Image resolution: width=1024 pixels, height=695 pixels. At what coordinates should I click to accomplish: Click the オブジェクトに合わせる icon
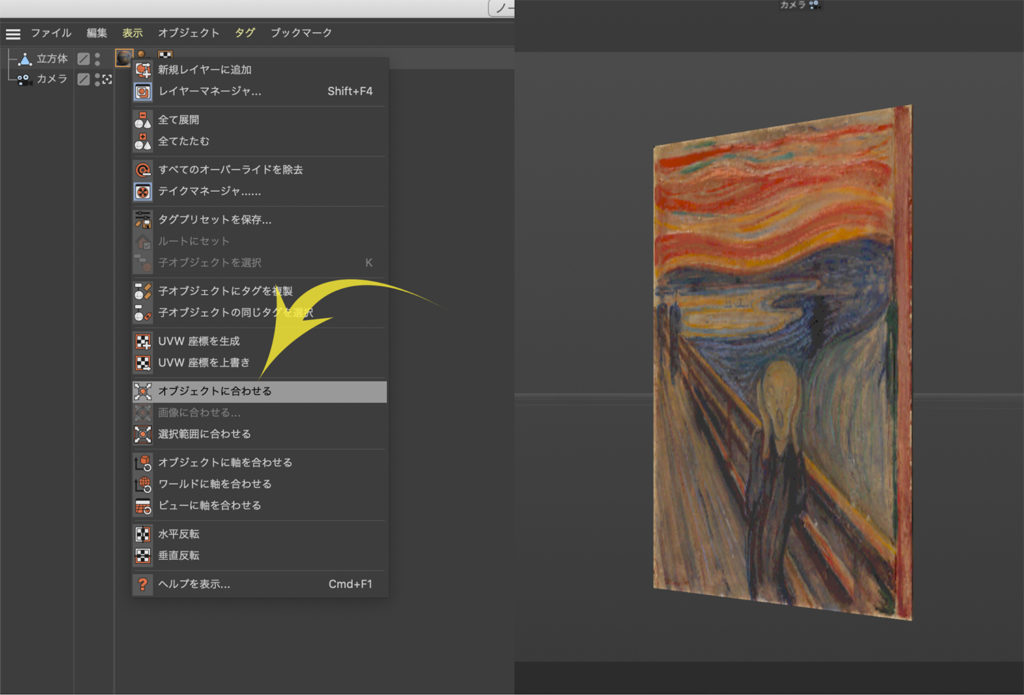coord(142,391)
